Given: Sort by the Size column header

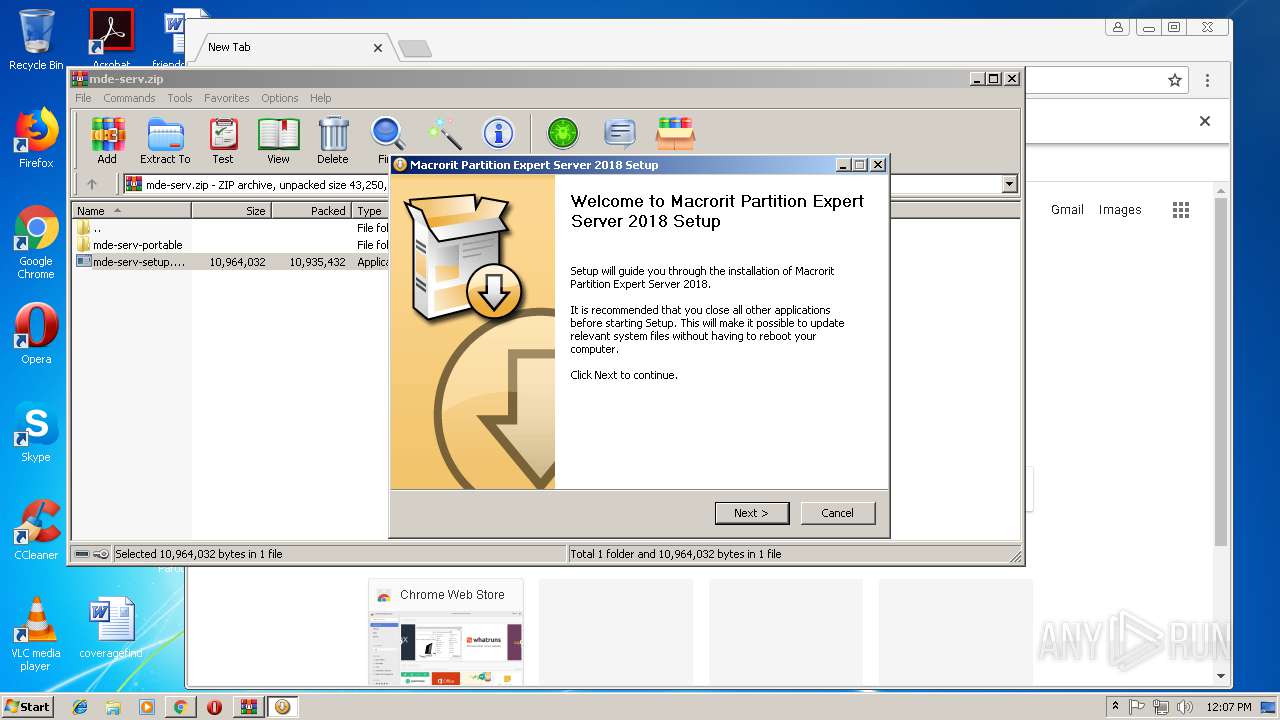Looking at the screenshot, I should coord(231,211).
